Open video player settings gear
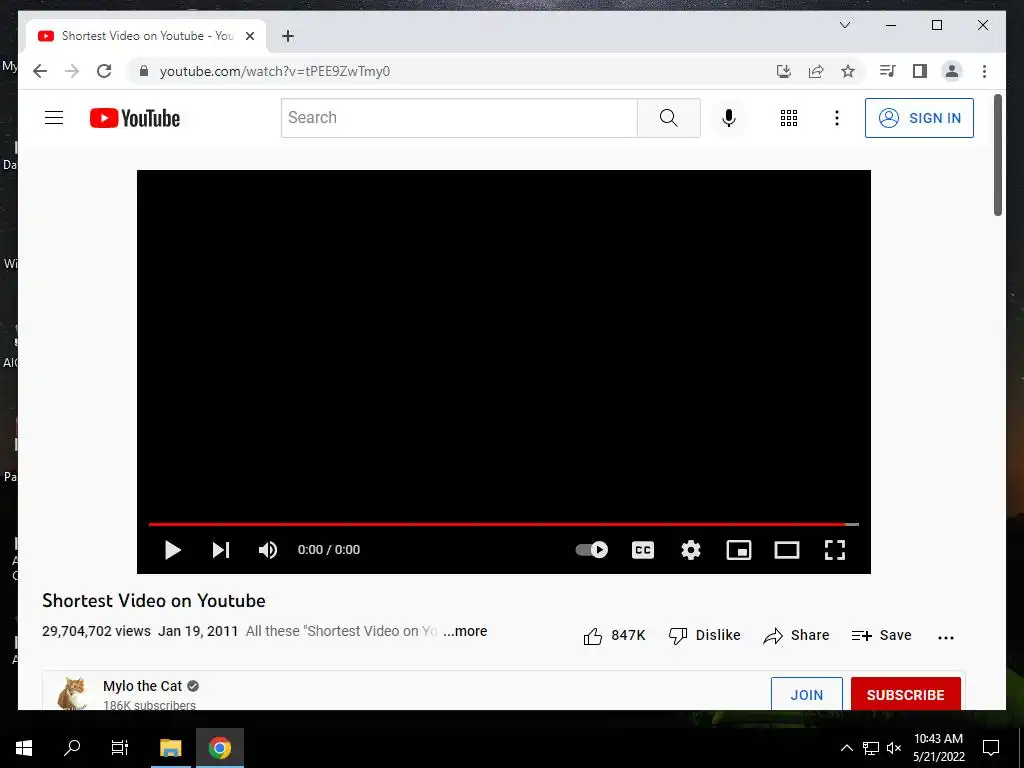The height and width of the screenshot is (768, 1024). 691,550
